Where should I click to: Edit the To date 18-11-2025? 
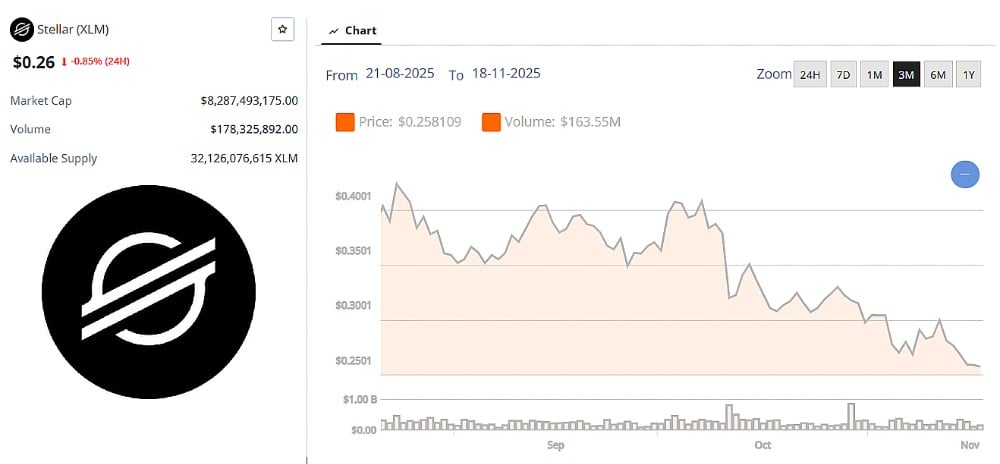click(x=507, y=75)
